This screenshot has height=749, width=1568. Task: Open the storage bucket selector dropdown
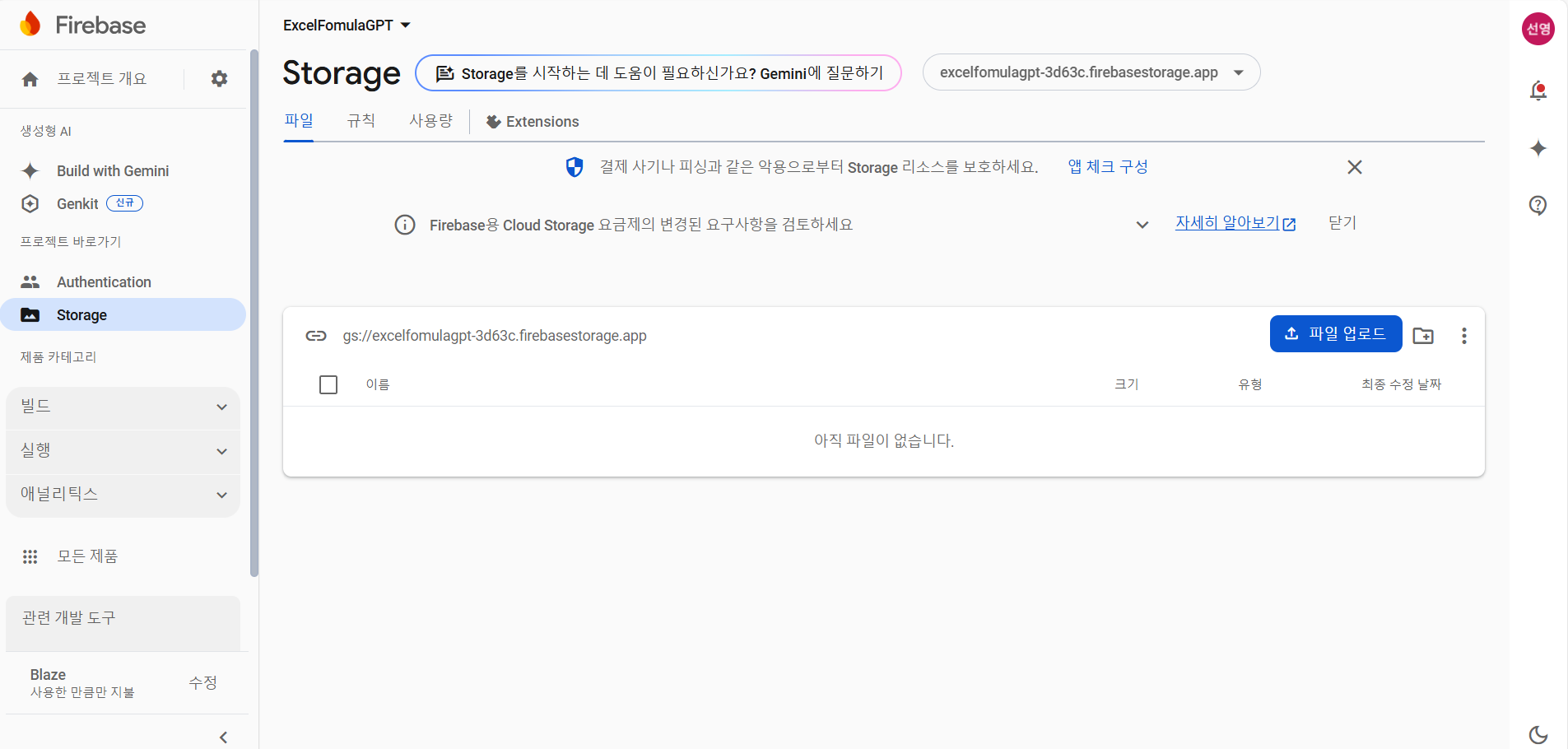[1091, 72]
